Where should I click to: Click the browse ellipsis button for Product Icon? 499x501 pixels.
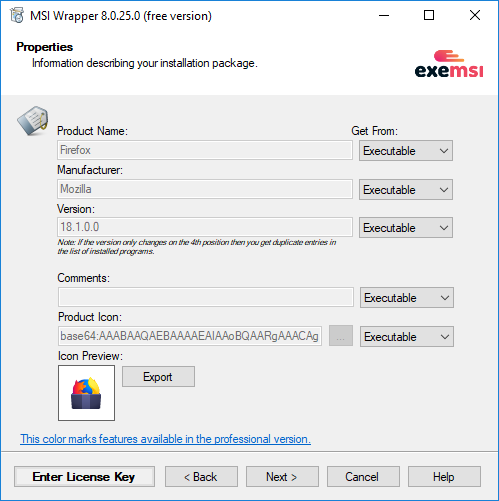point(341,336)
